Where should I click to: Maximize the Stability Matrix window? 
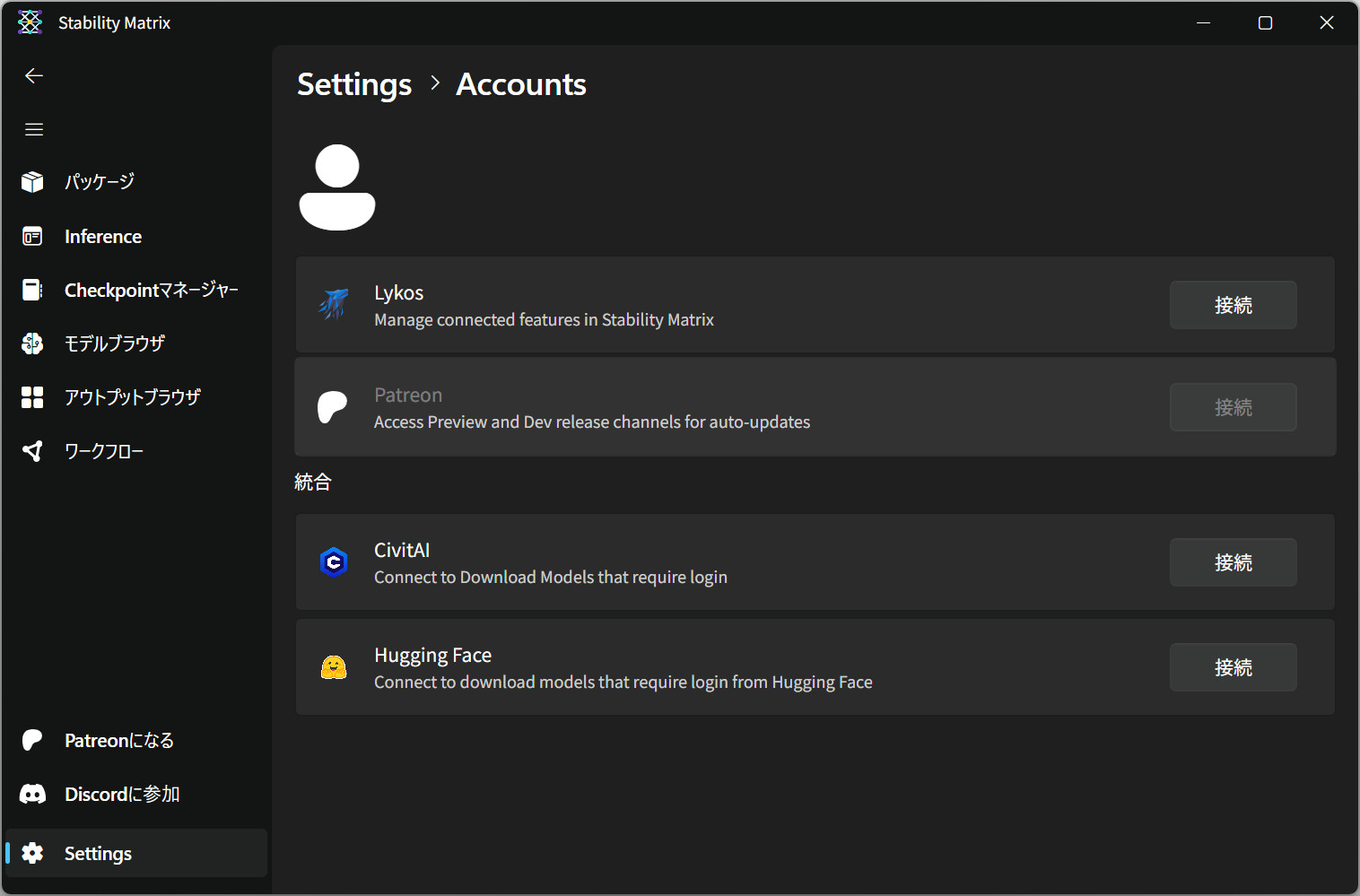(1265, 23)
